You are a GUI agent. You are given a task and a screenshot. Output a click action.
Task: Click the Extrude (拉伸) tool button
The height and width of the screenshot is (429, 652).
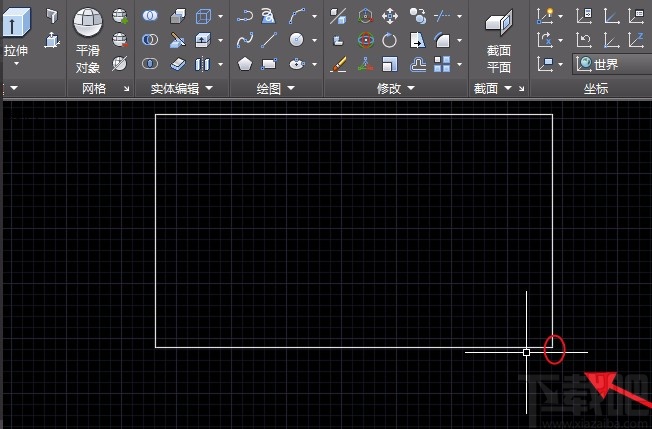pos(17,24)
